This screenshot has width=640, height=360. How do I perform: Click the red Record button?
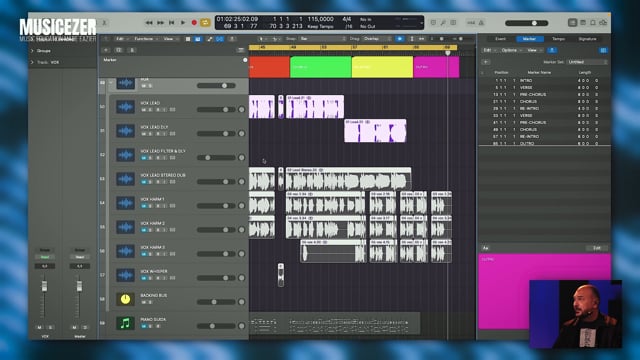coord(194,23)
